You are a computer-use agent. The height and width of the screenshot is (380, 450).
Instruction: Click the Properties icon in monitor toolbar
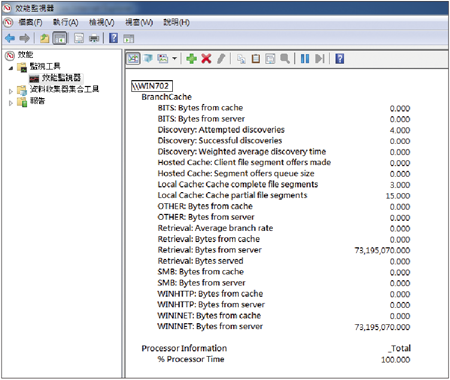(x=270, y=59)
